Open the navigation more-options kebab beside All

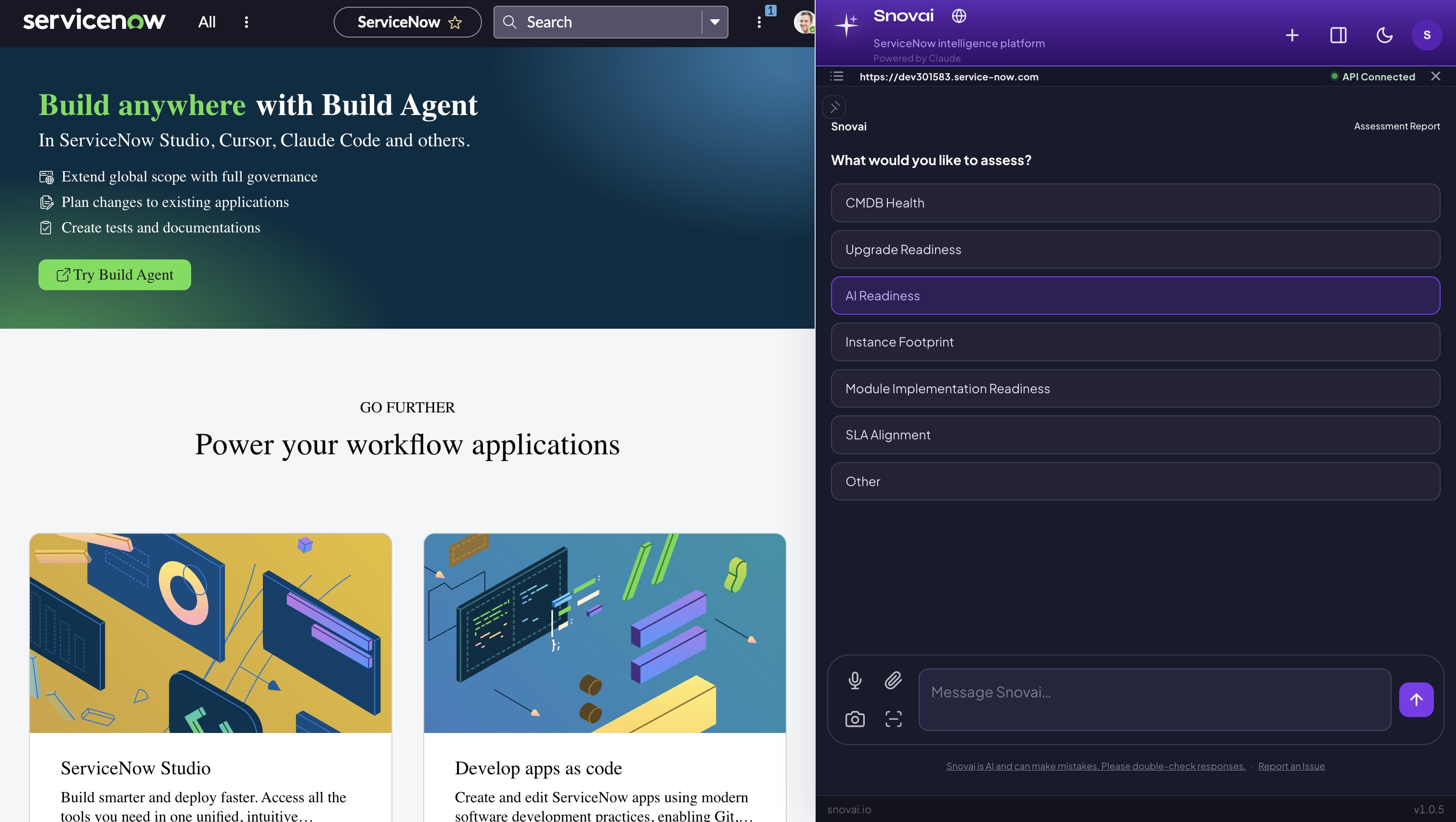click(247, 22)
